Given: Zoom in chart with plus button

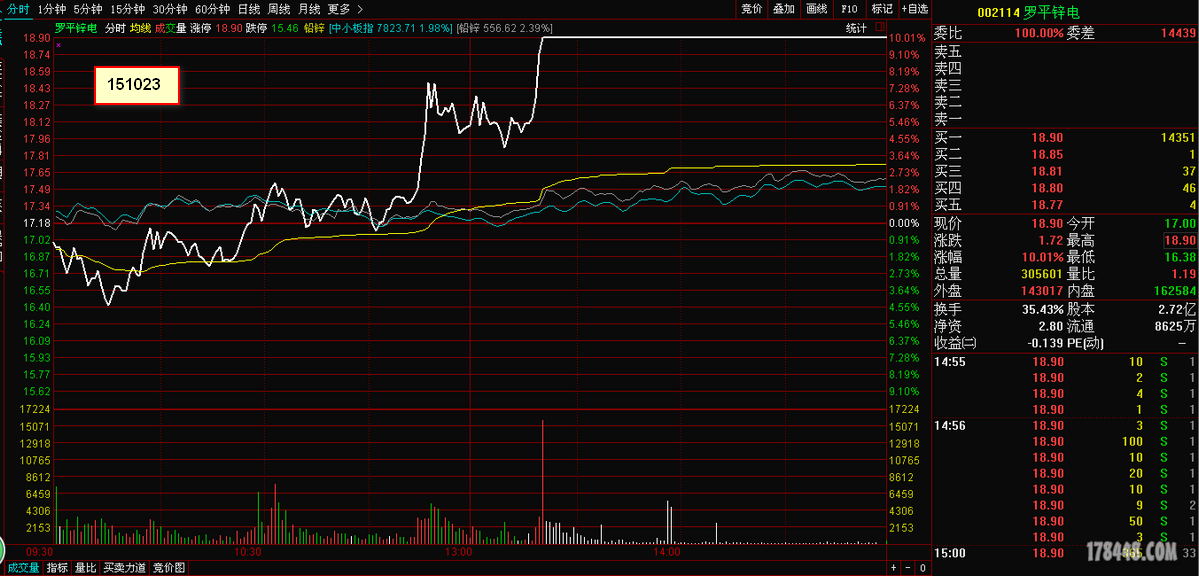Looking at the screenshot, I should tap(894, 568).
